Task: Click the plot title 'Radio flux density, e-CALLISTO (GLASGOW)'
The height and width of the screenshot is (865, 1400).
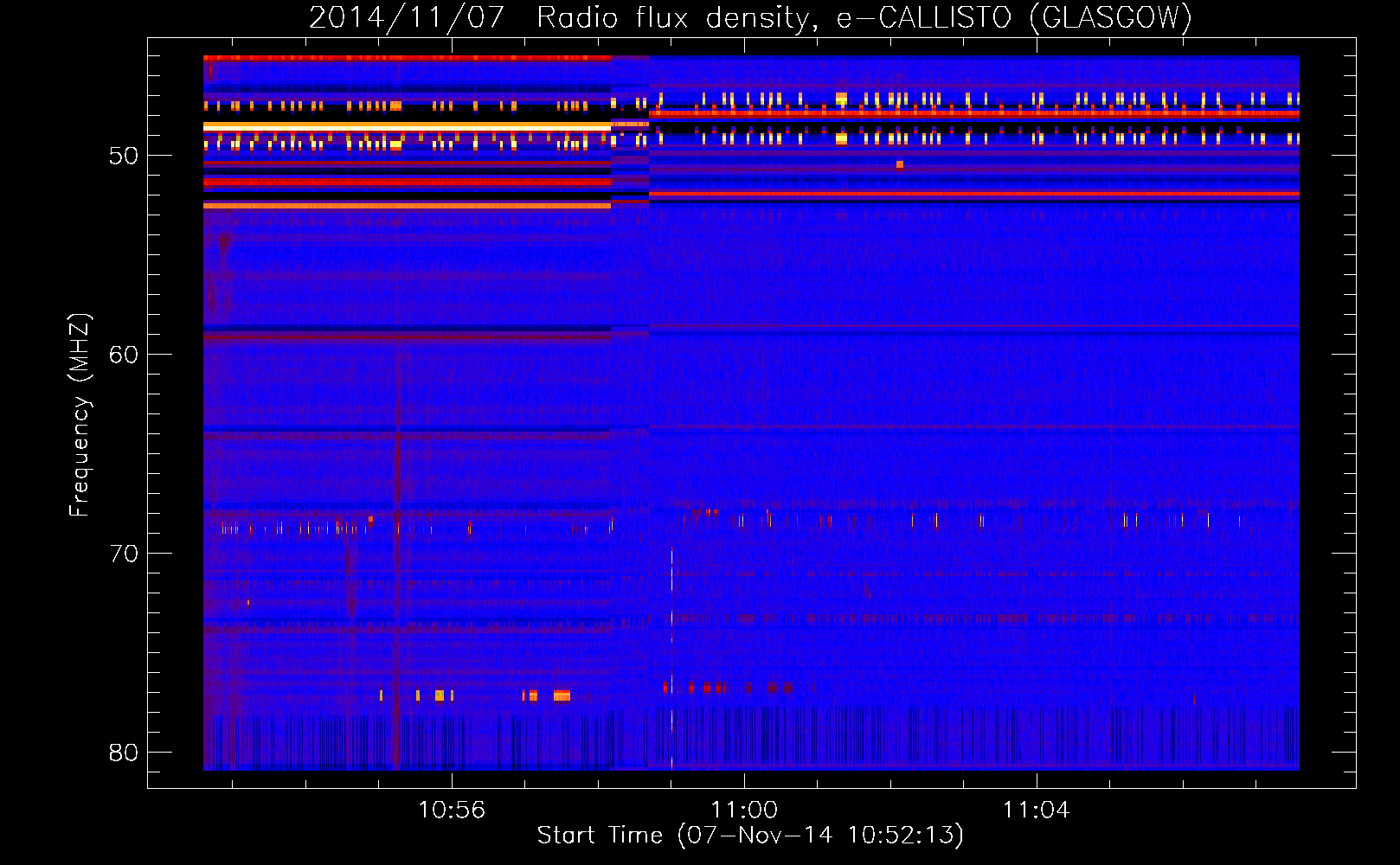Action: click(864, 17)
